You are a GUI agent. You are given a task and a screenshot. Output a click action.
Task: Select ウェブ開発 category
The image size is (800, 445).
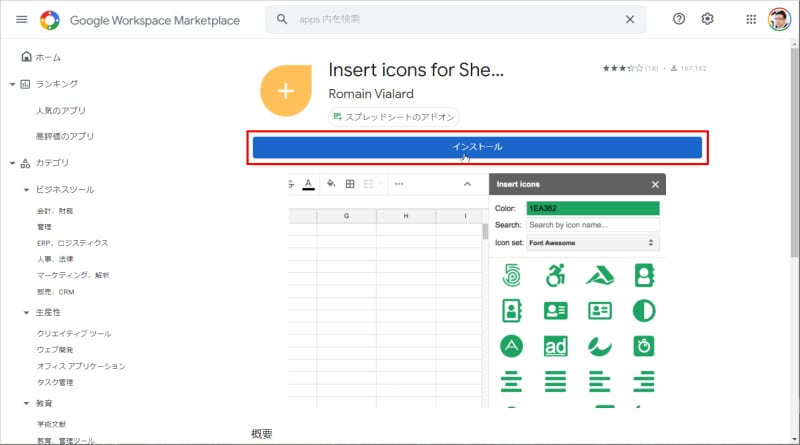click(x=55, y=350)
